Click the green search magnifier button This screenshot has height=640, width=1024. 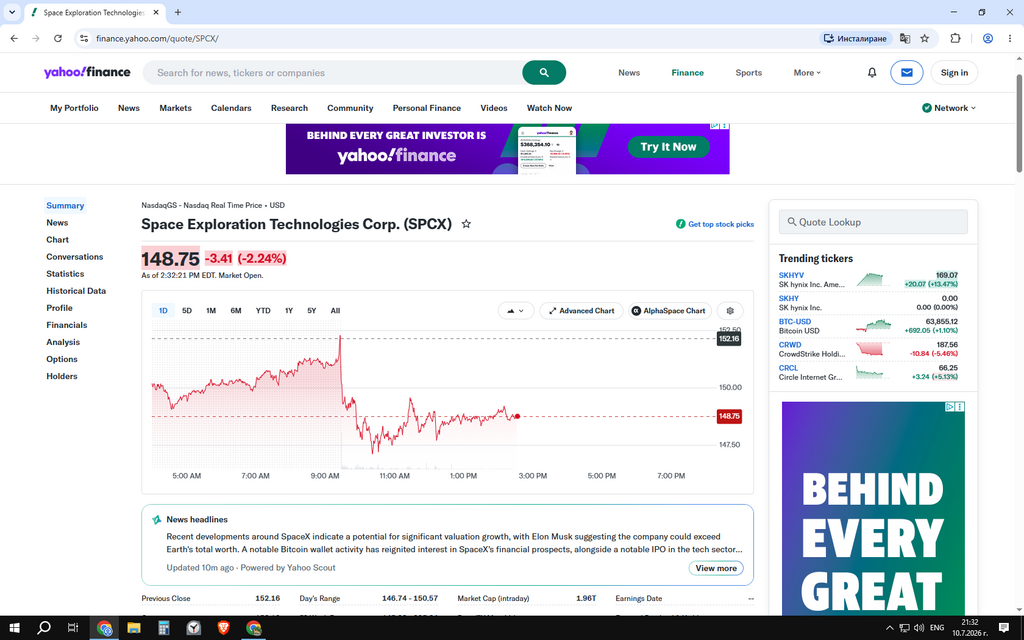544,72
